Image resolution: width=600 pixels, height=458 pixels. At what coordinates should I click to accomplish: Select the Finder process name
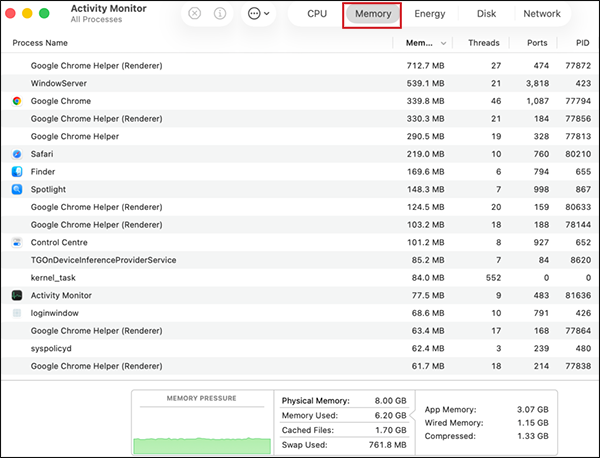pyautogui.click(x=43, y=171)
